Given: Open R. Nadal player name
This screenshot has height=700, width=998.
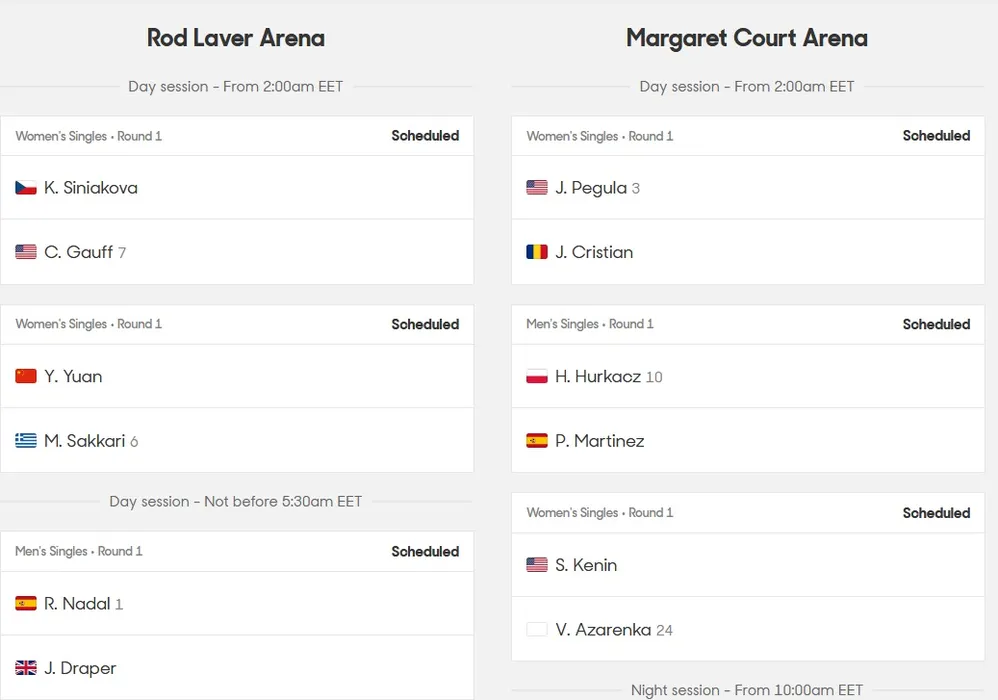Looking at the screenshot, I should pyautogui.click(x=77, y=604).
